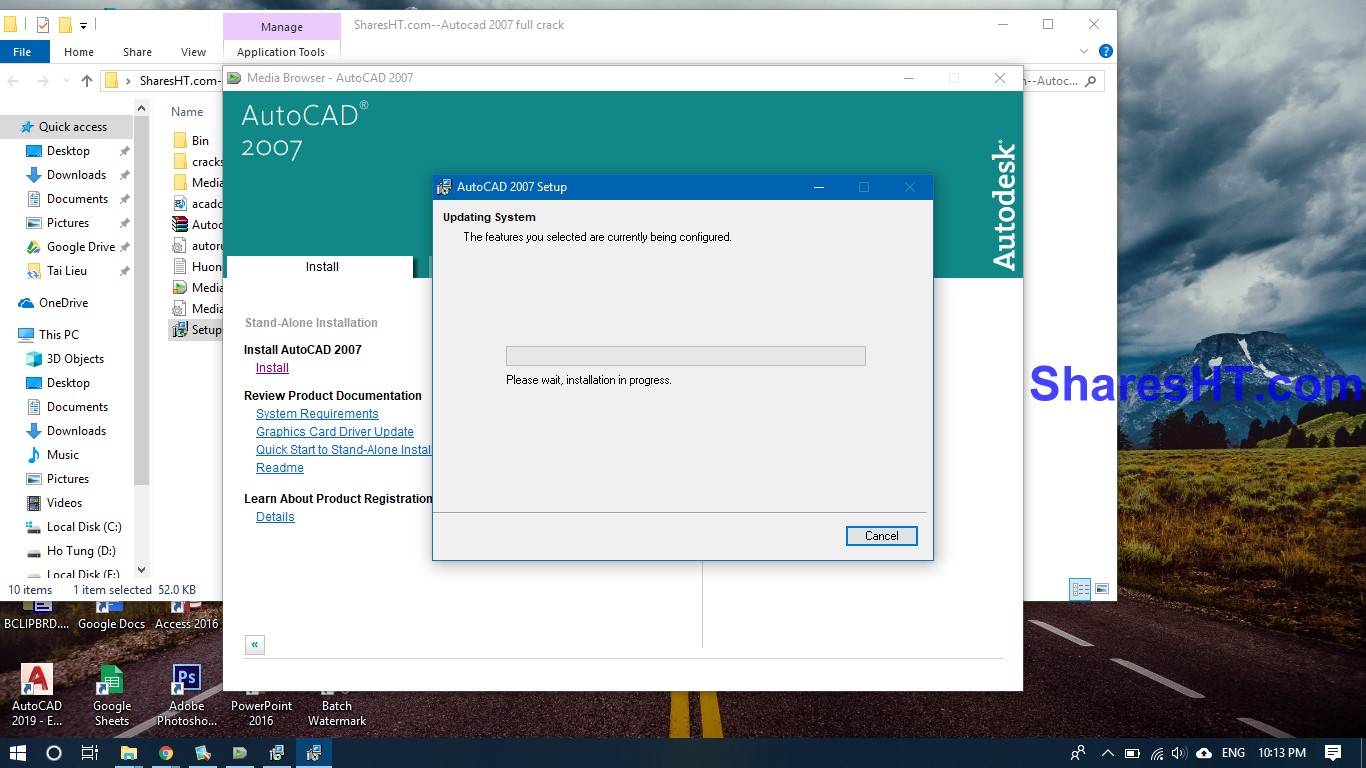
Task: Open File Explorer from the taskbar
Action: tap(129, 753)
